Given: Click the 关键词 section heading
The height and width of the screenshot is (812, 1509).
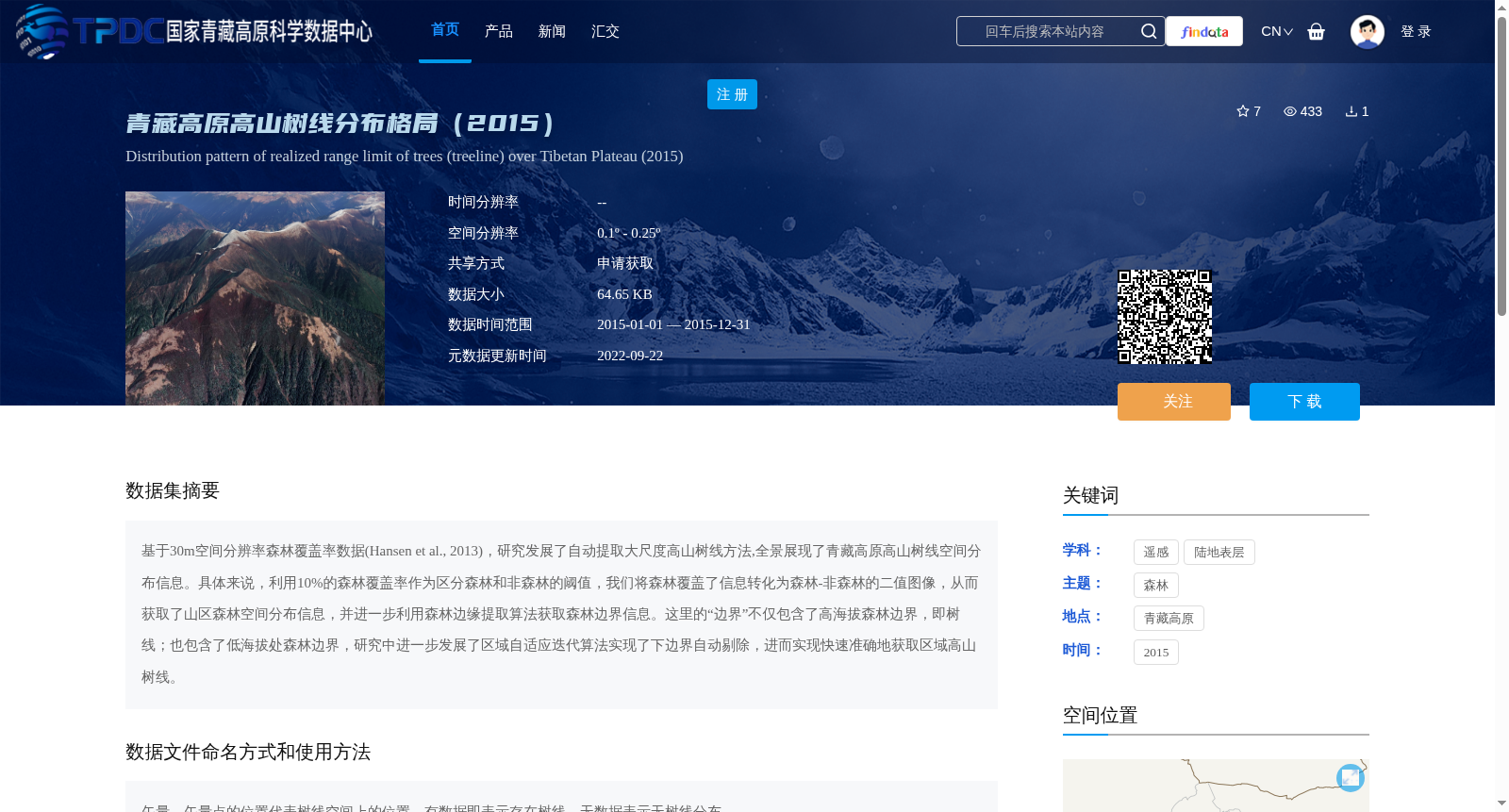Looking at the screenshot, I should pos(1091,495).
